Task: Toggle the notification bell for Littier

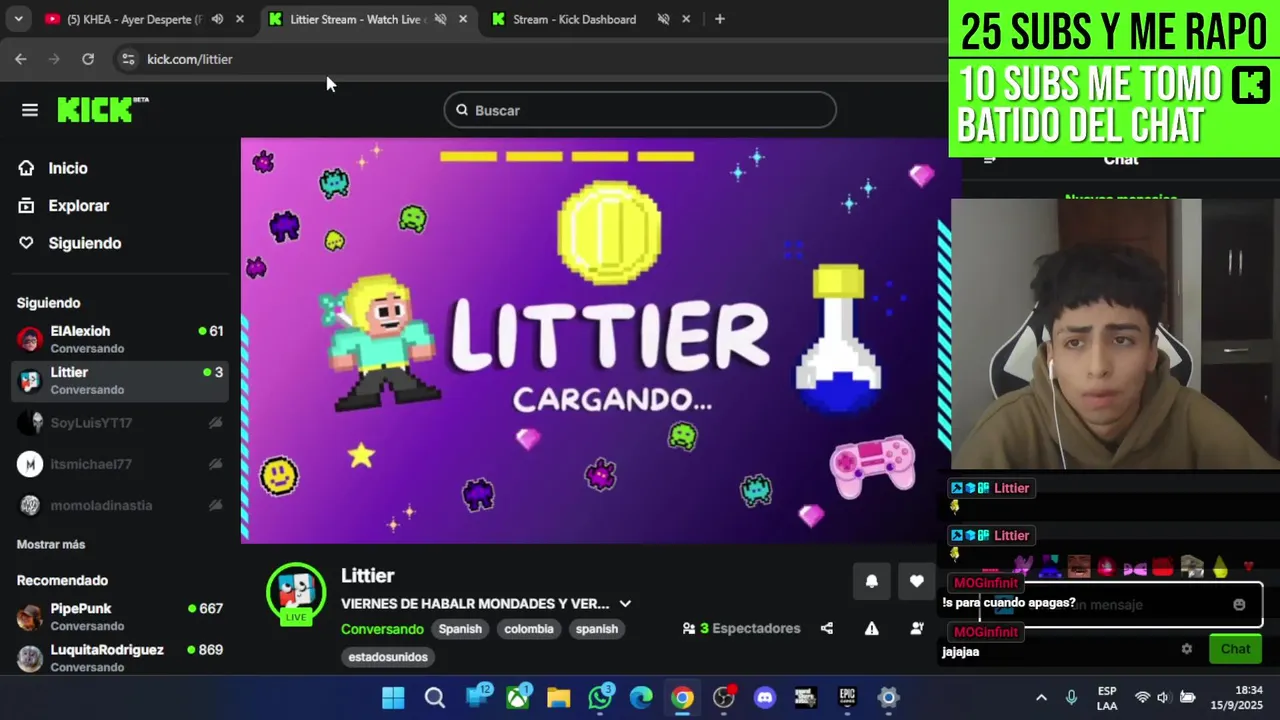Action: click(x=871, y=581)
